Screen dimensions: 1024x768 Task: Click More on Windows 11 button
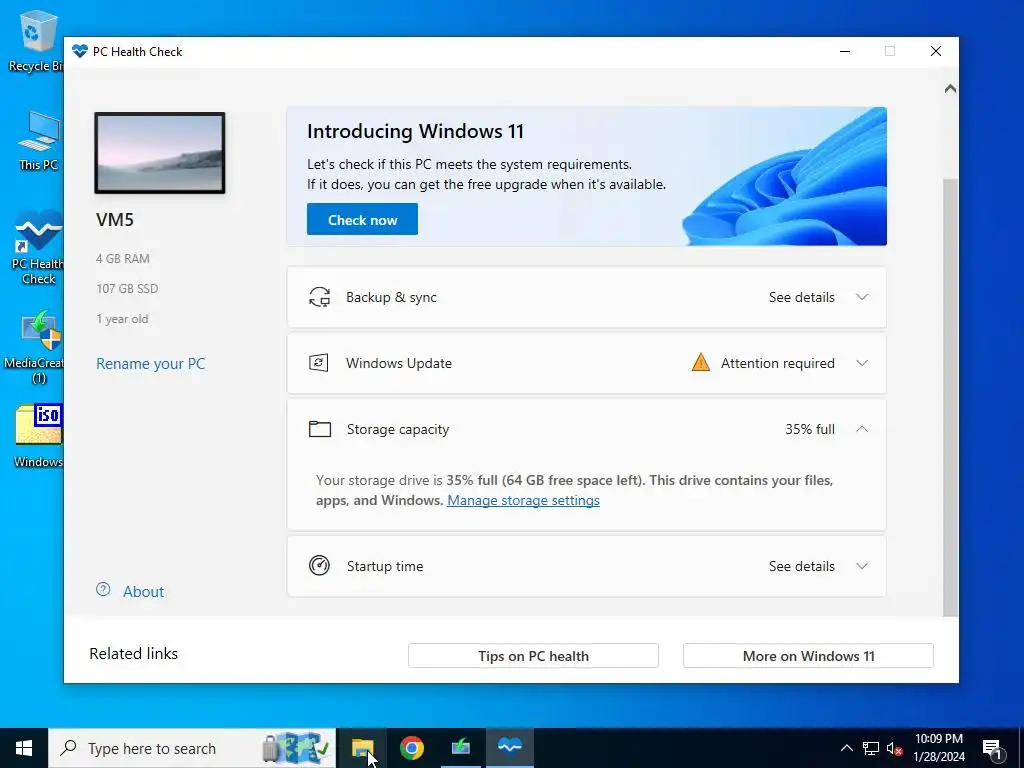[808, 656]
